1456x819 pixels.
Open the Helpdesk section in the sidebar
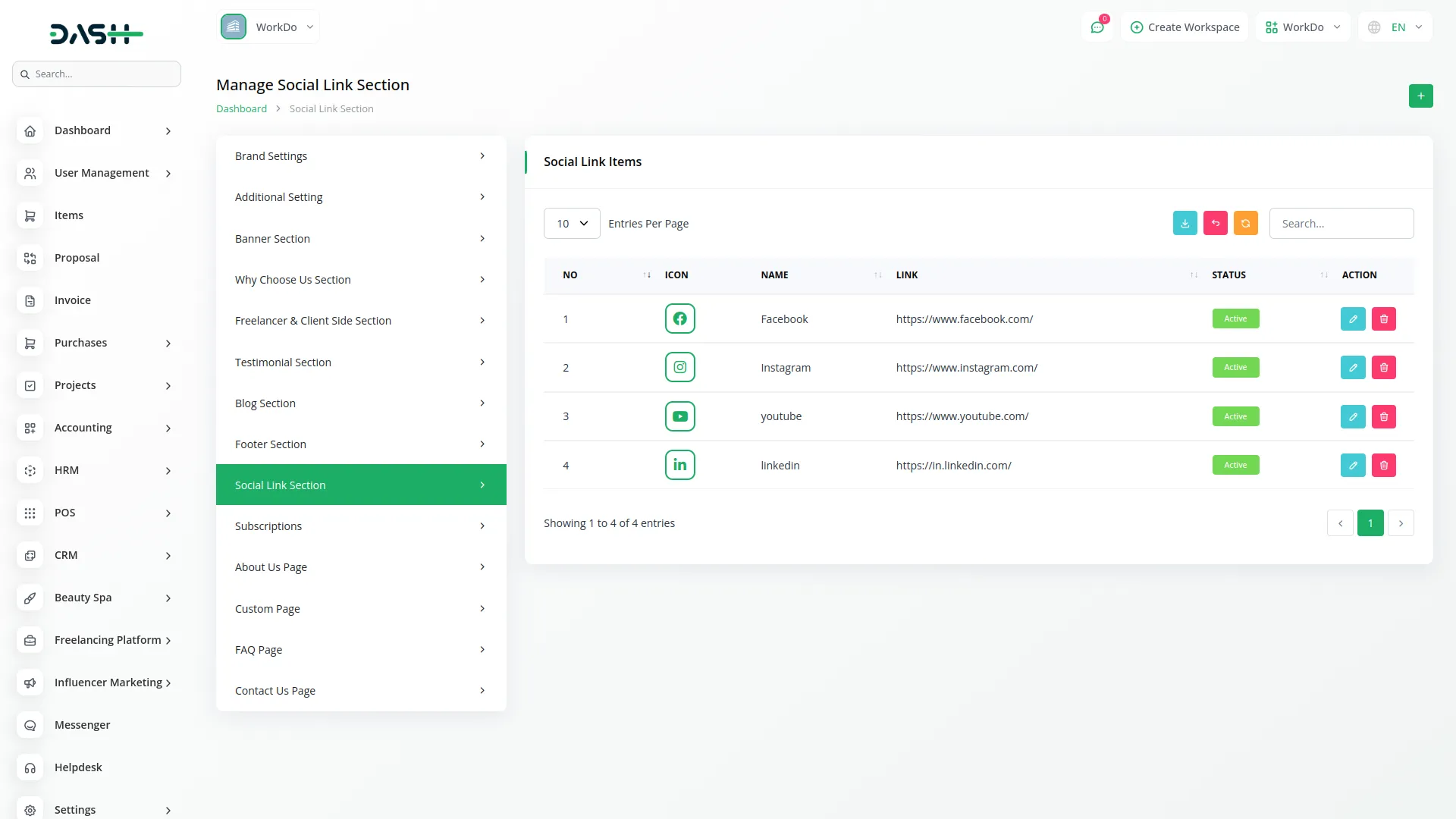78,767
